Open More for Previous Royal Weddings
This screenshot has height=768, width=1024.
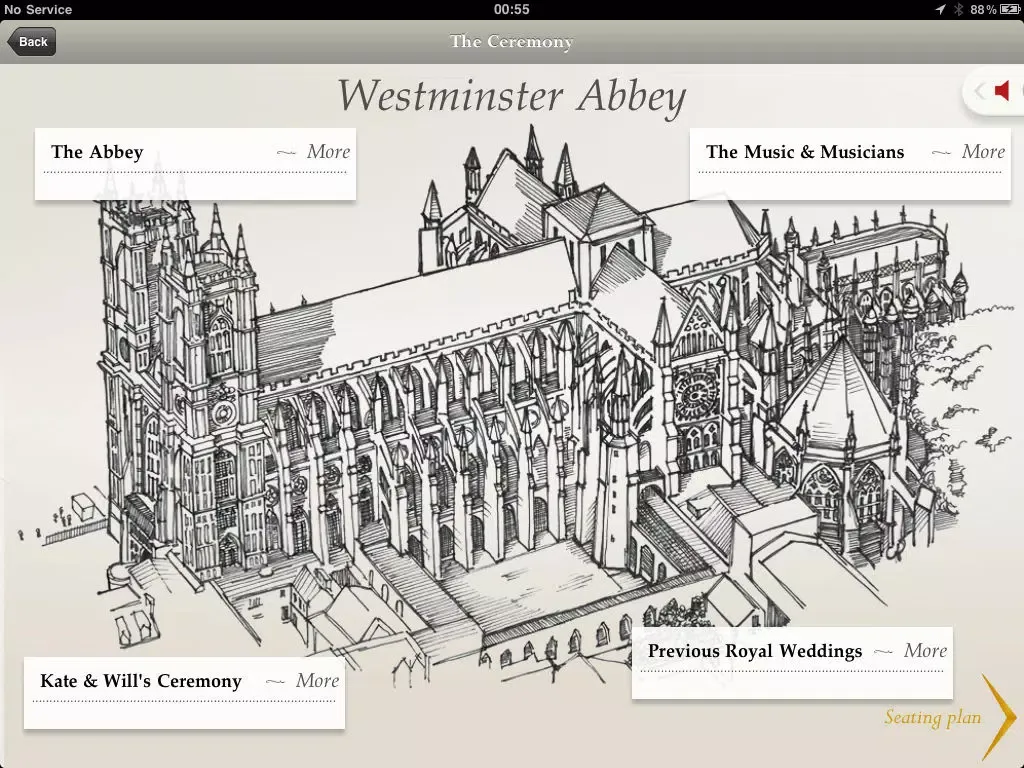925,650
